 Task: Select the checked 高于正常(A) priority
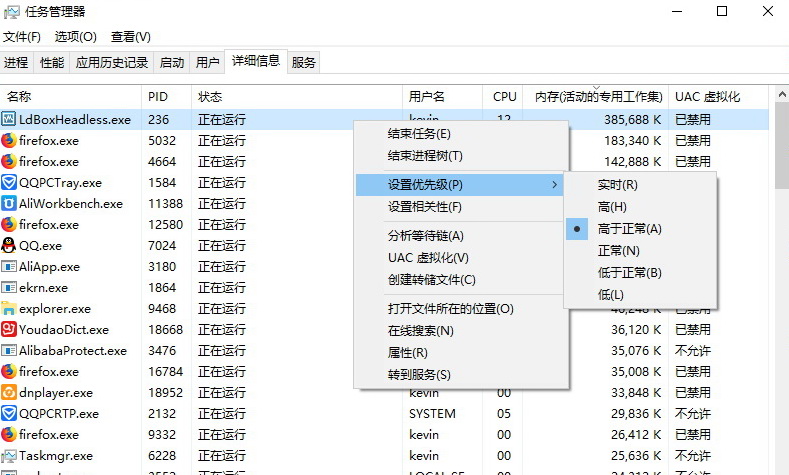click(640, 229)
